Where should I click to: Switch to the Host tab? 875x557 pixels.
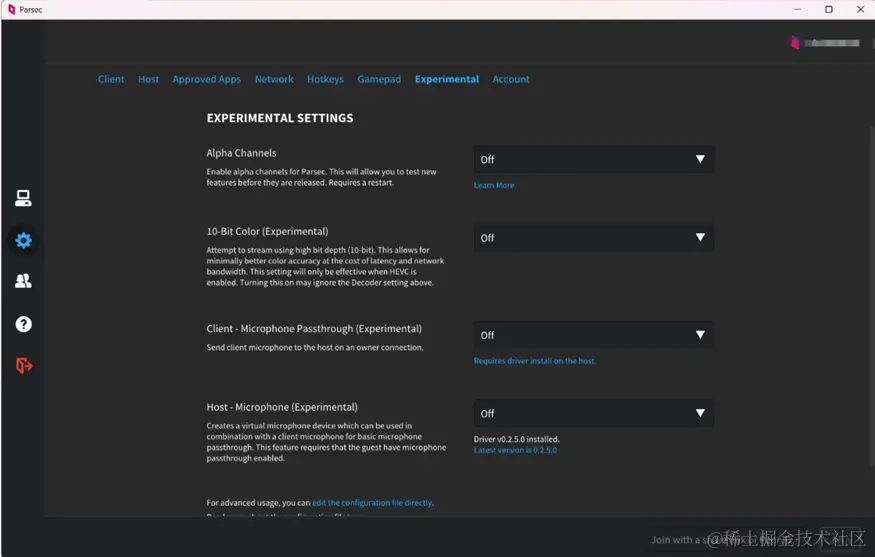coord(148,79)
